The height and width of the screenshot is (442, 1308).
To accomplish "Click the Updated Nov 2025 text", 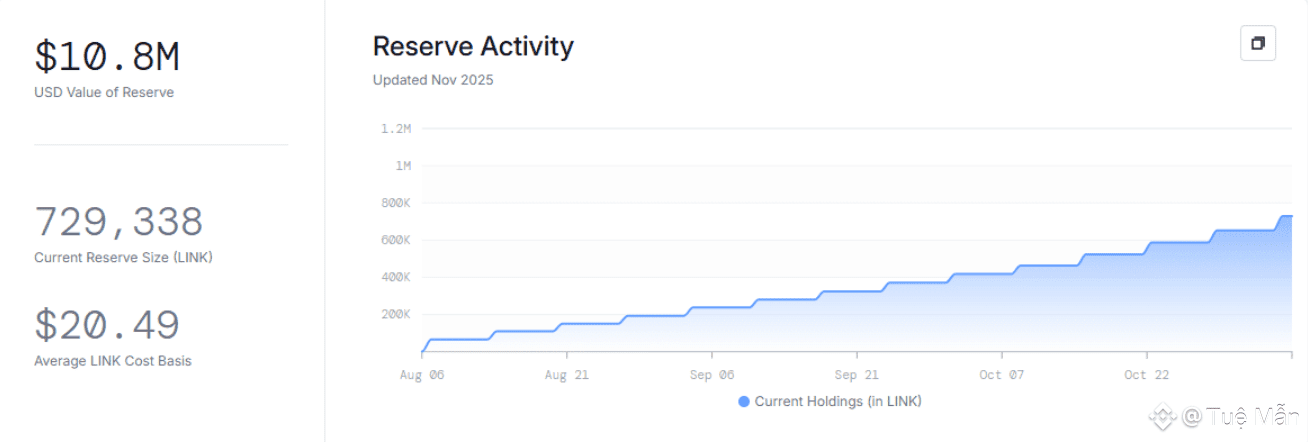I will click(433, 80).
